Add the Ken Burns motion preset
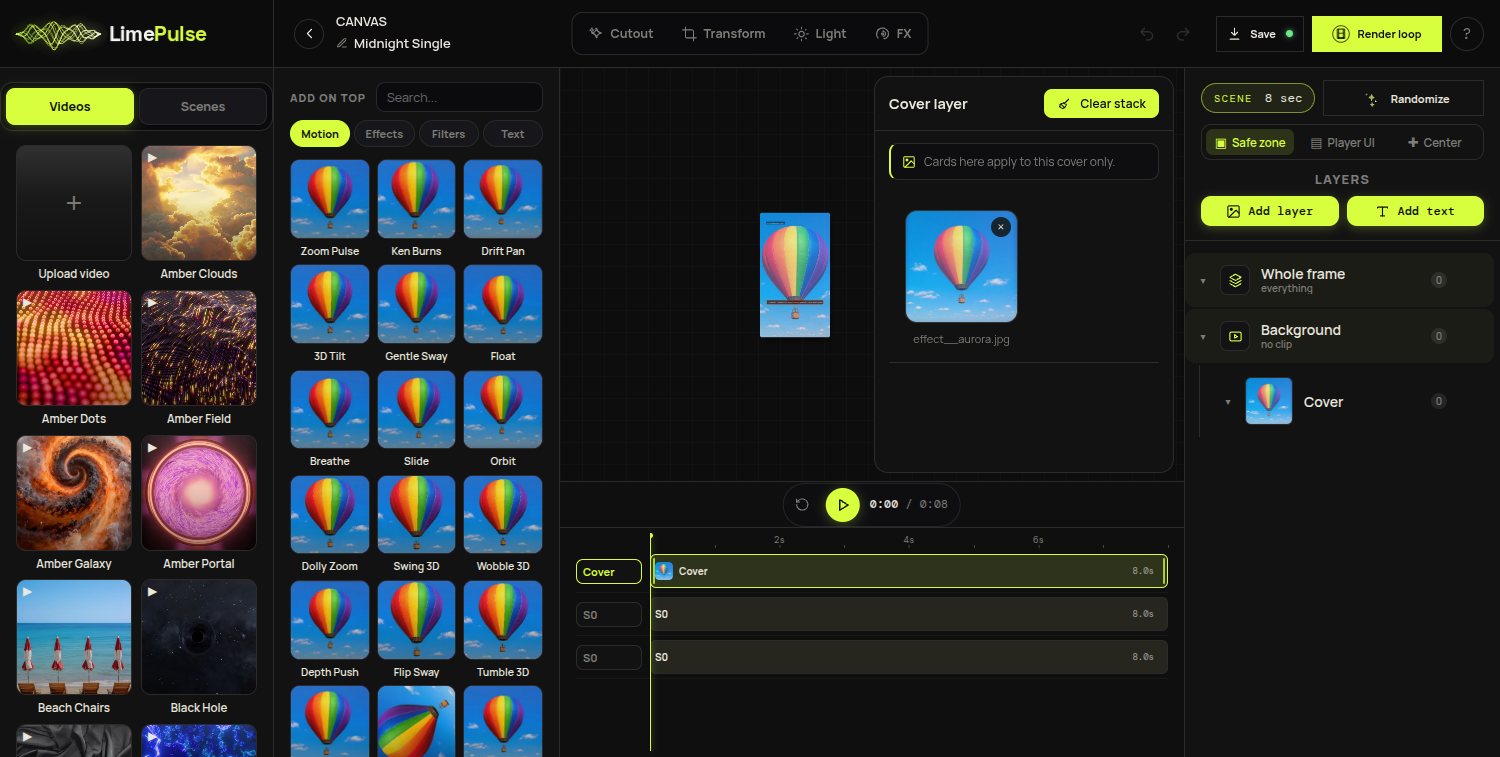This screenshot has width=1500, height=757. 416,200
